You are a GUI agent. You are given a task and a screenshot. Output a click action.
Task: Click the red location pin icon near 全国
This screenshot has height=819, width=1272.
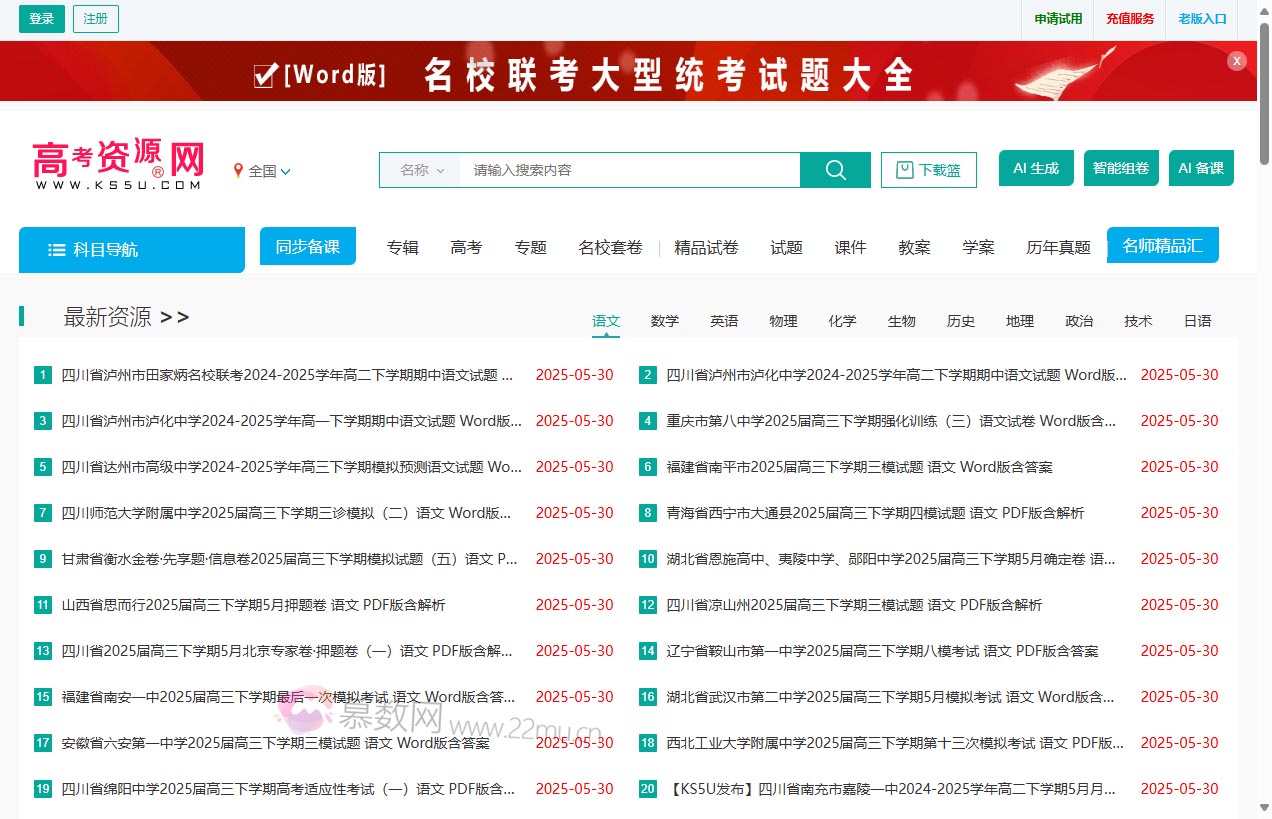(x=238, y=170)
